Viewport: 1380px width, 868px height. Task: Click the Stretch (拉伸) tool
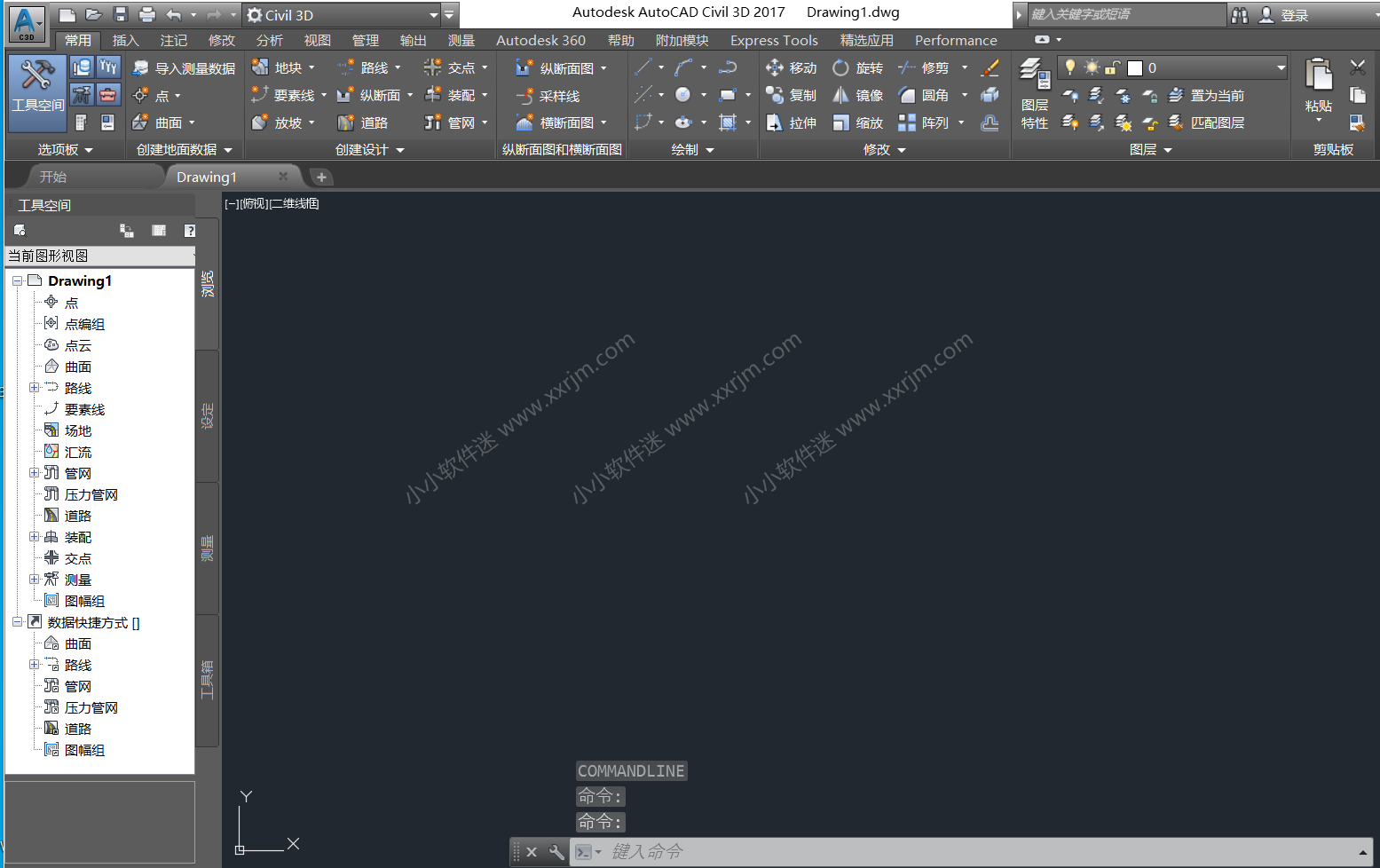pyautogui.click(x=791, y=122)
